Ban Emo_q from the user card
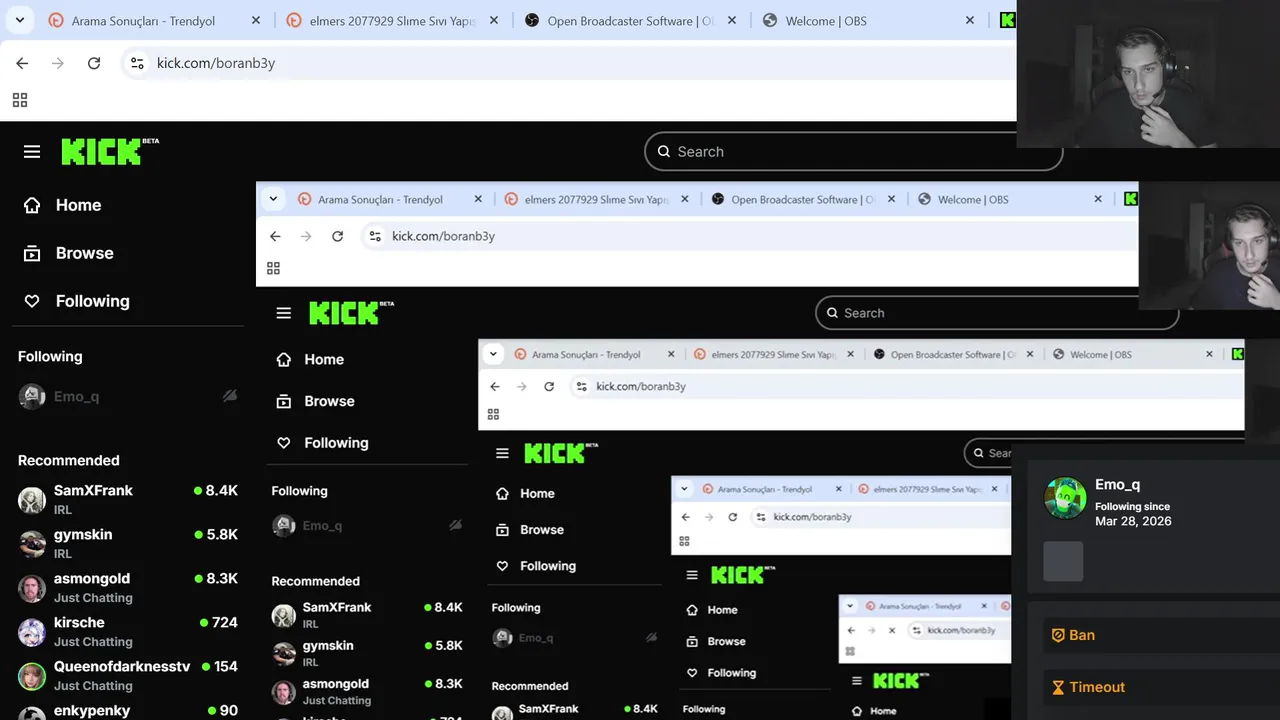 1160,635
